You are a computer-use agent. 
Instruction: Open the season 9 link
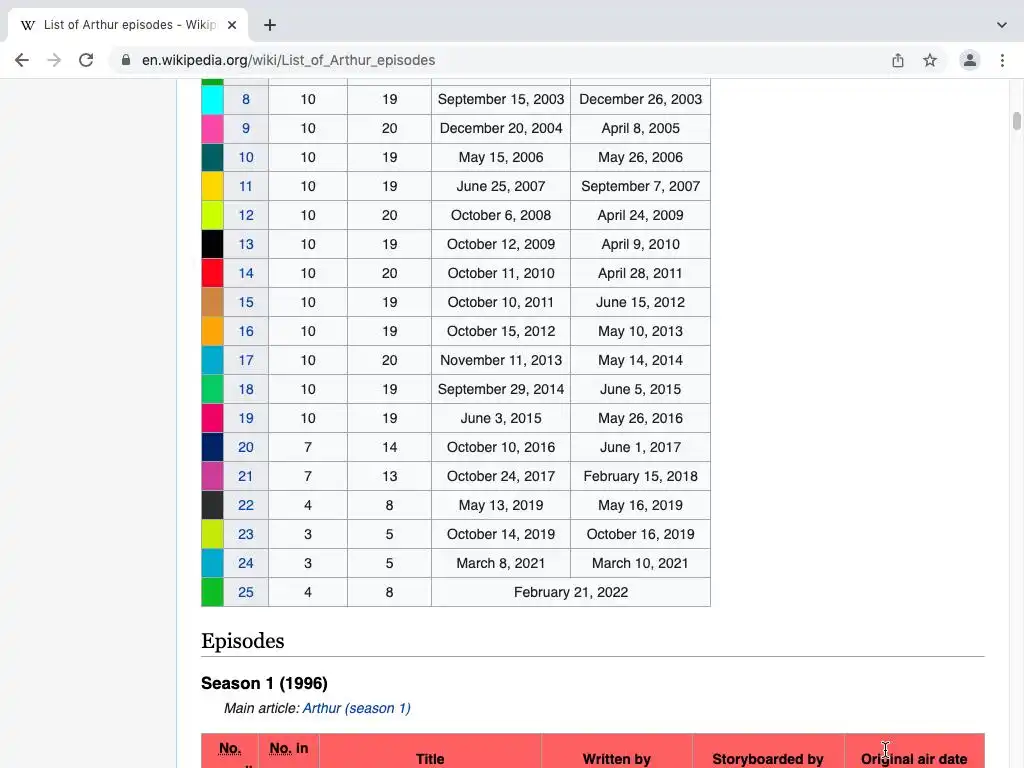point(246,128)
